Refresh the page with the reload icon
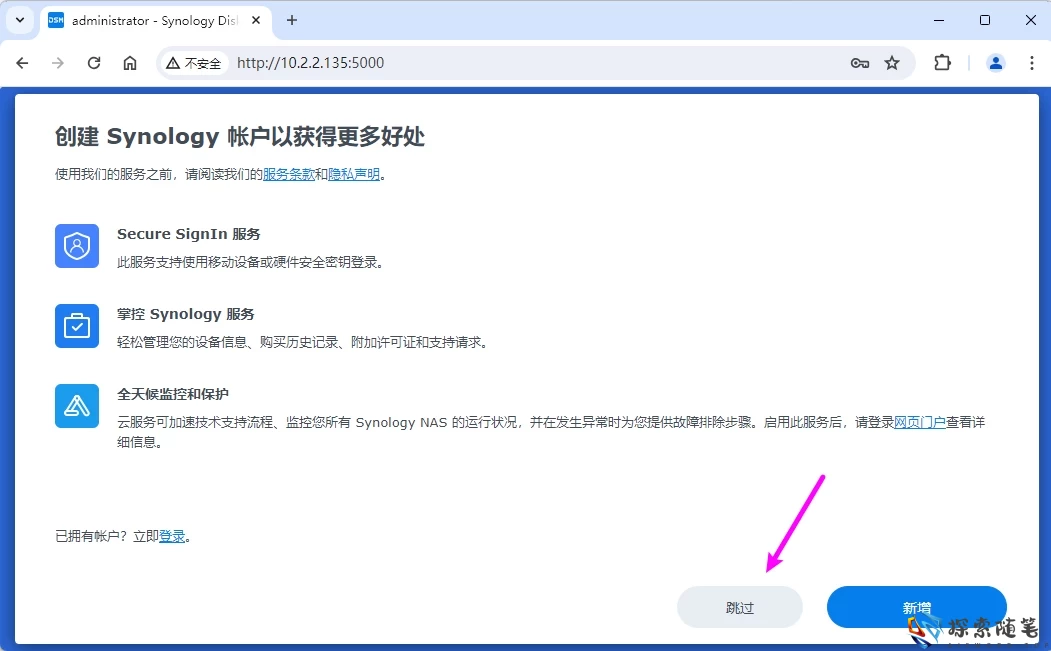The height and width of the screenshot is (651, 1051). 93,62
